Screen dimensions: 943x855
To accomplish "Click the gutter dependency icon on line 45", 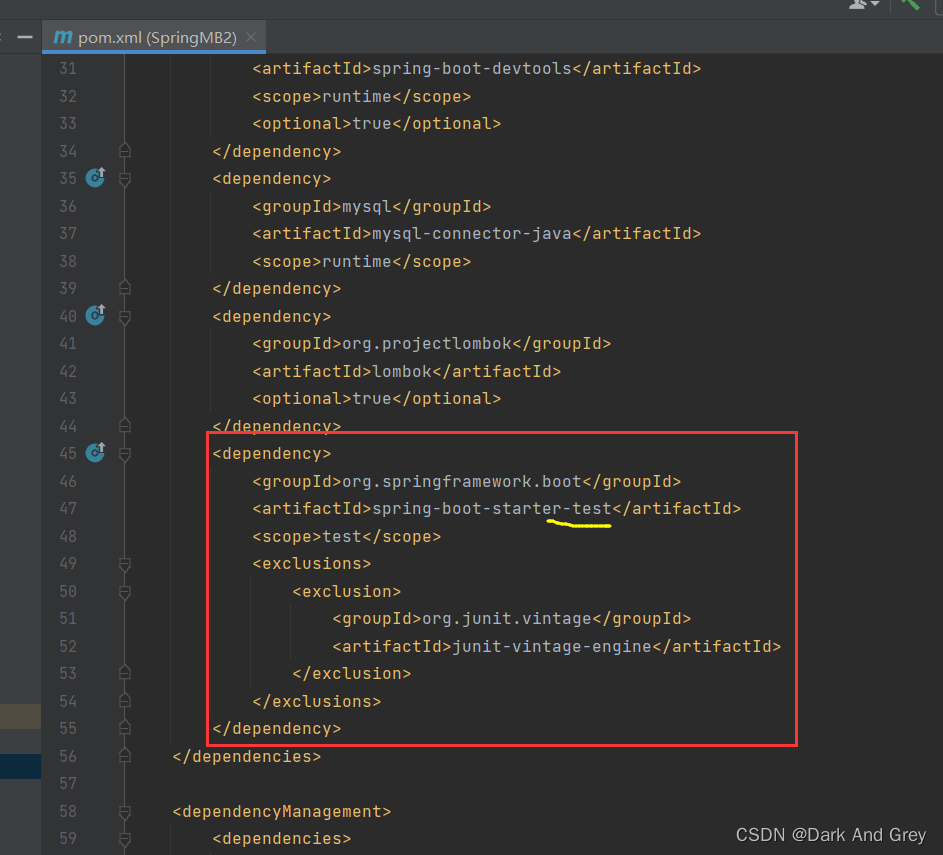I will point(95,452).
